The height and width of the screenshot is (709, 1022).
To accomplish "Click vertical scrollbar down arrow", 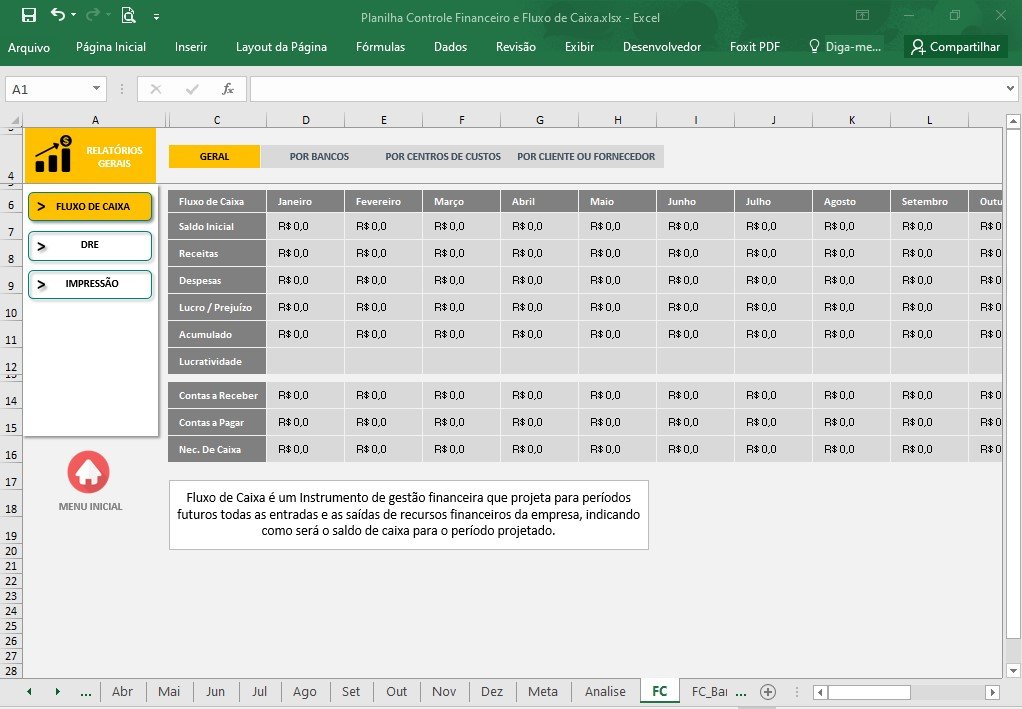I will coord(1013,671).
